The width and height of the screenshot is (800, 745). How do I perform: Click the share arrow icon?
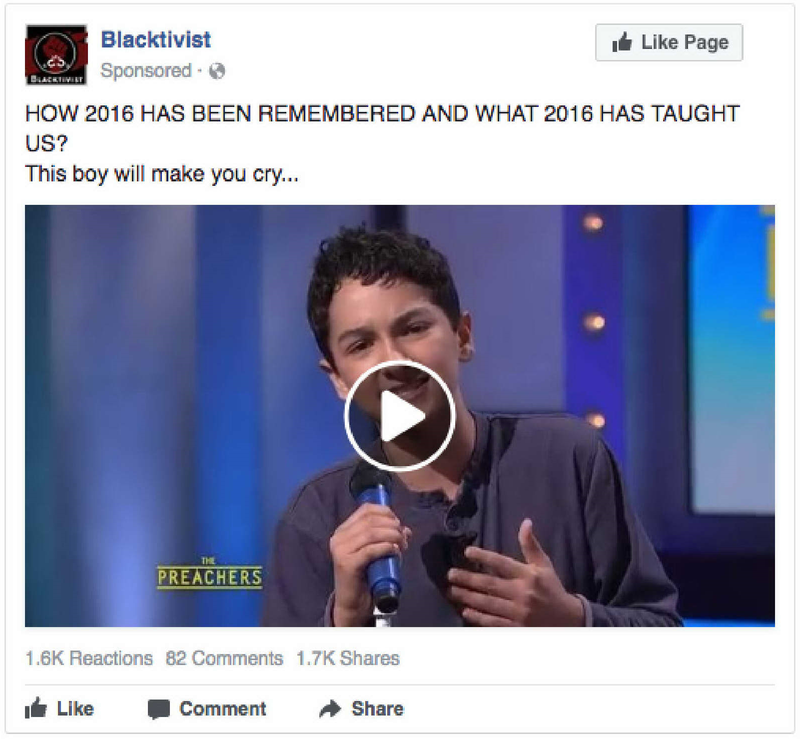tap(330, 709)
